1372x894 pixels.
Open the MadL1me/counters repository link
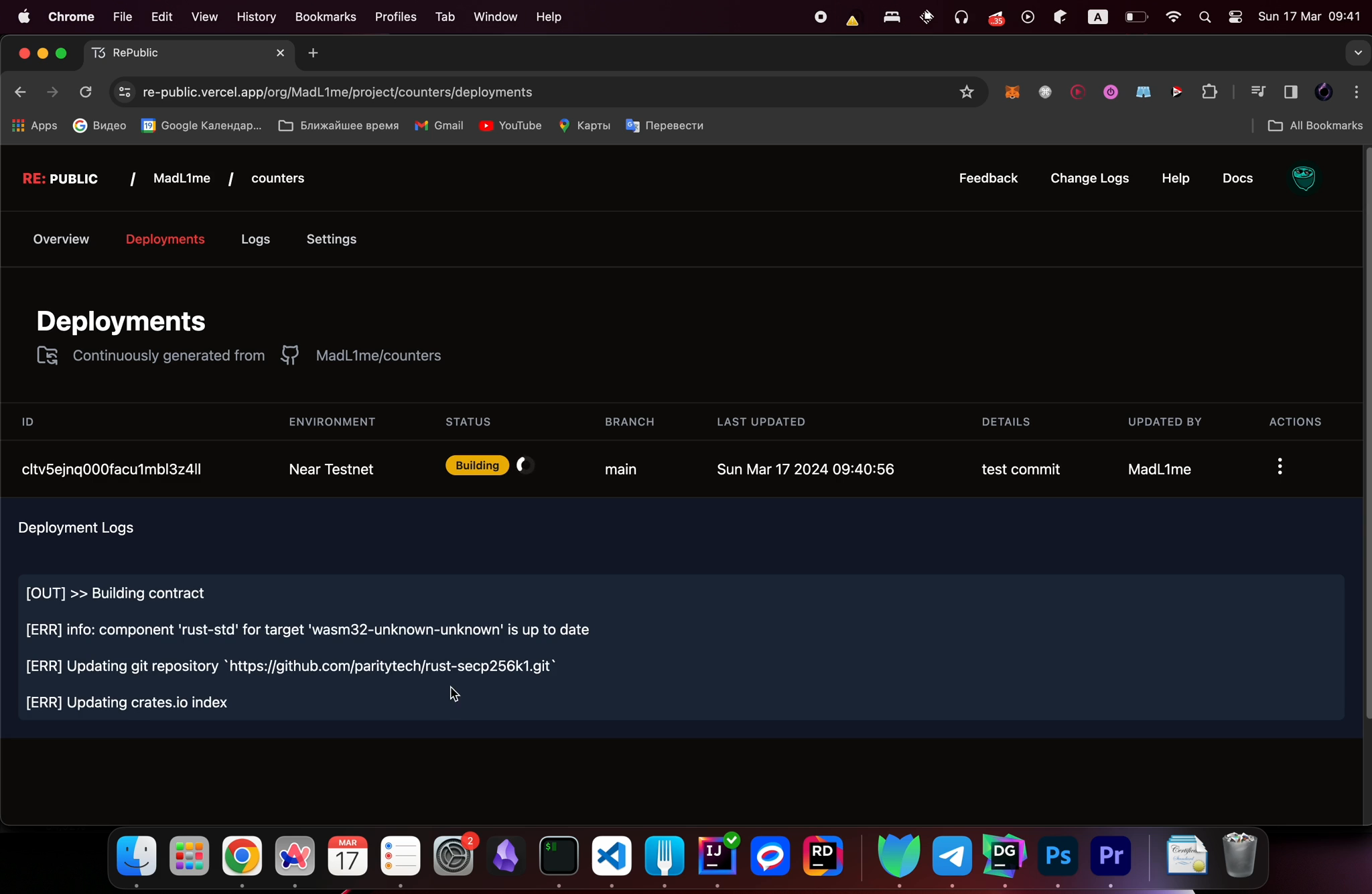pos(378,355)
